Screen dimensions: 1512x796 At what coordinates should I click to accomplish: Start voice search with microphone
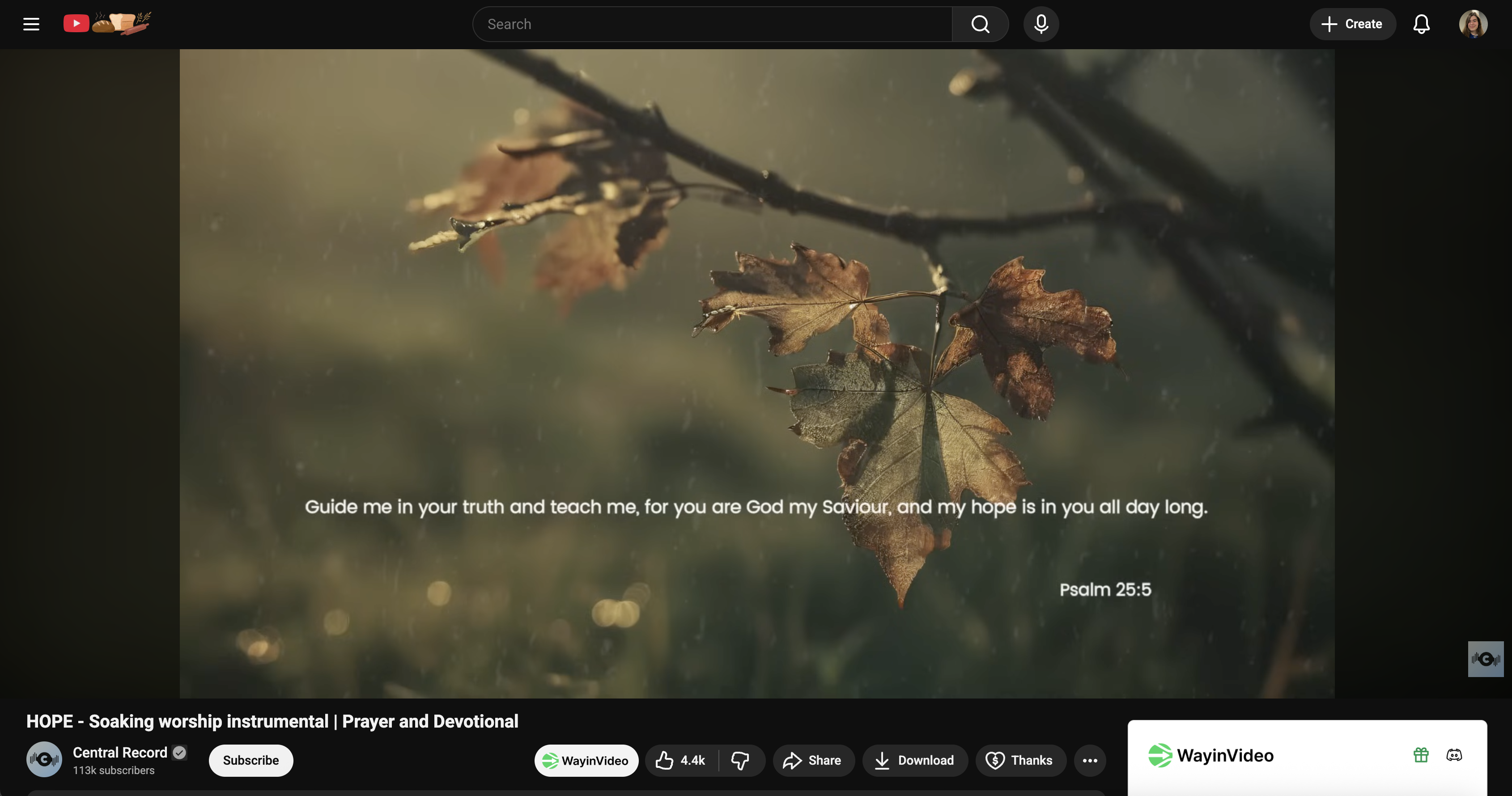tap(1041, 24)
